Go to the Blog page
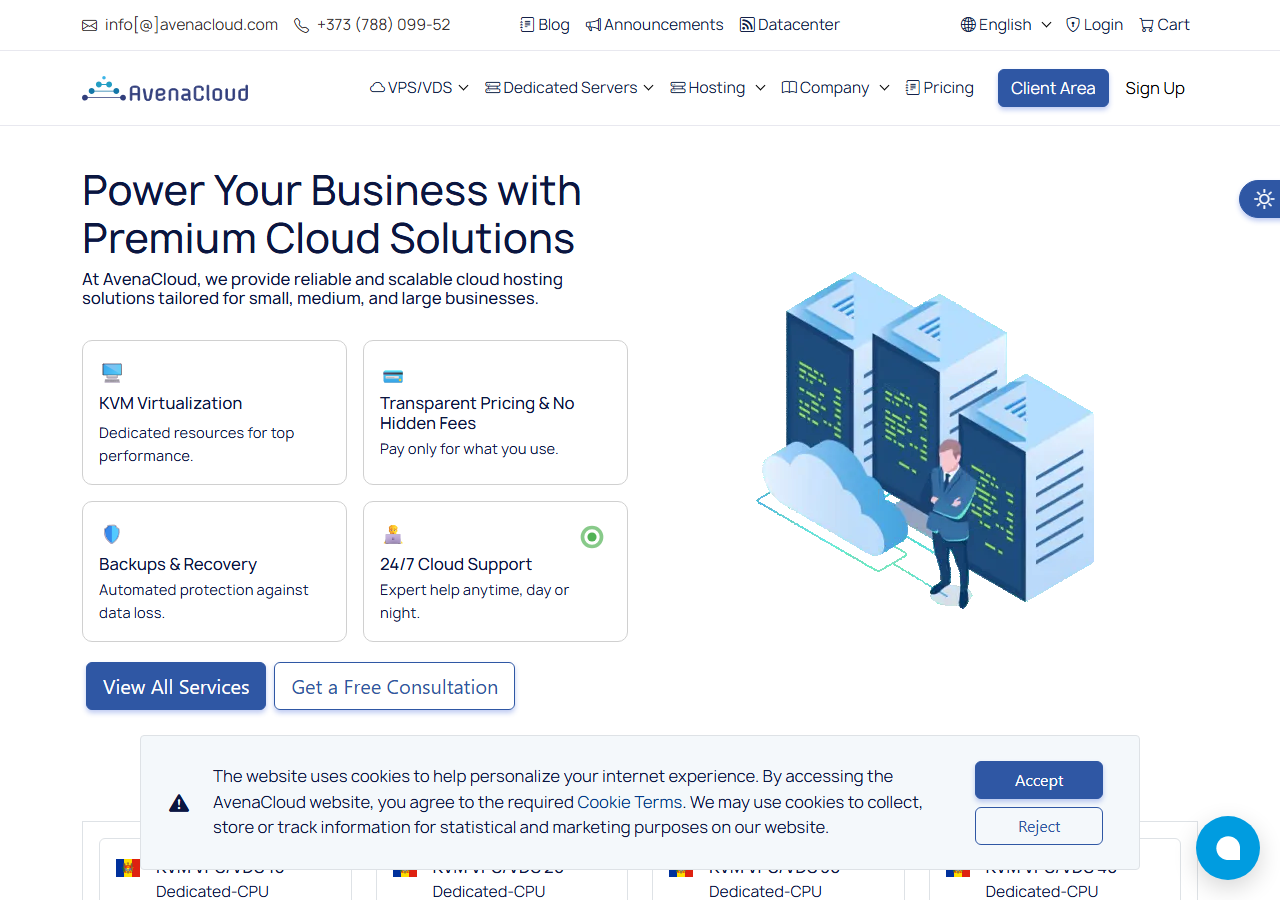This screenshot has width=1280, height=900. (x=545, y=25)
